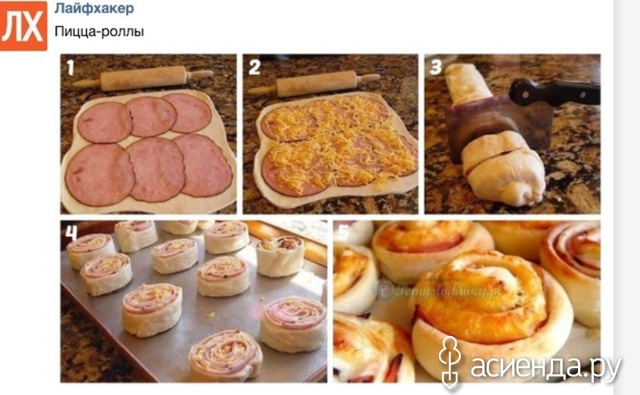Click the bottom-right raw roll on the tray
Screen dimensions: 640x395
pos(293,324)
